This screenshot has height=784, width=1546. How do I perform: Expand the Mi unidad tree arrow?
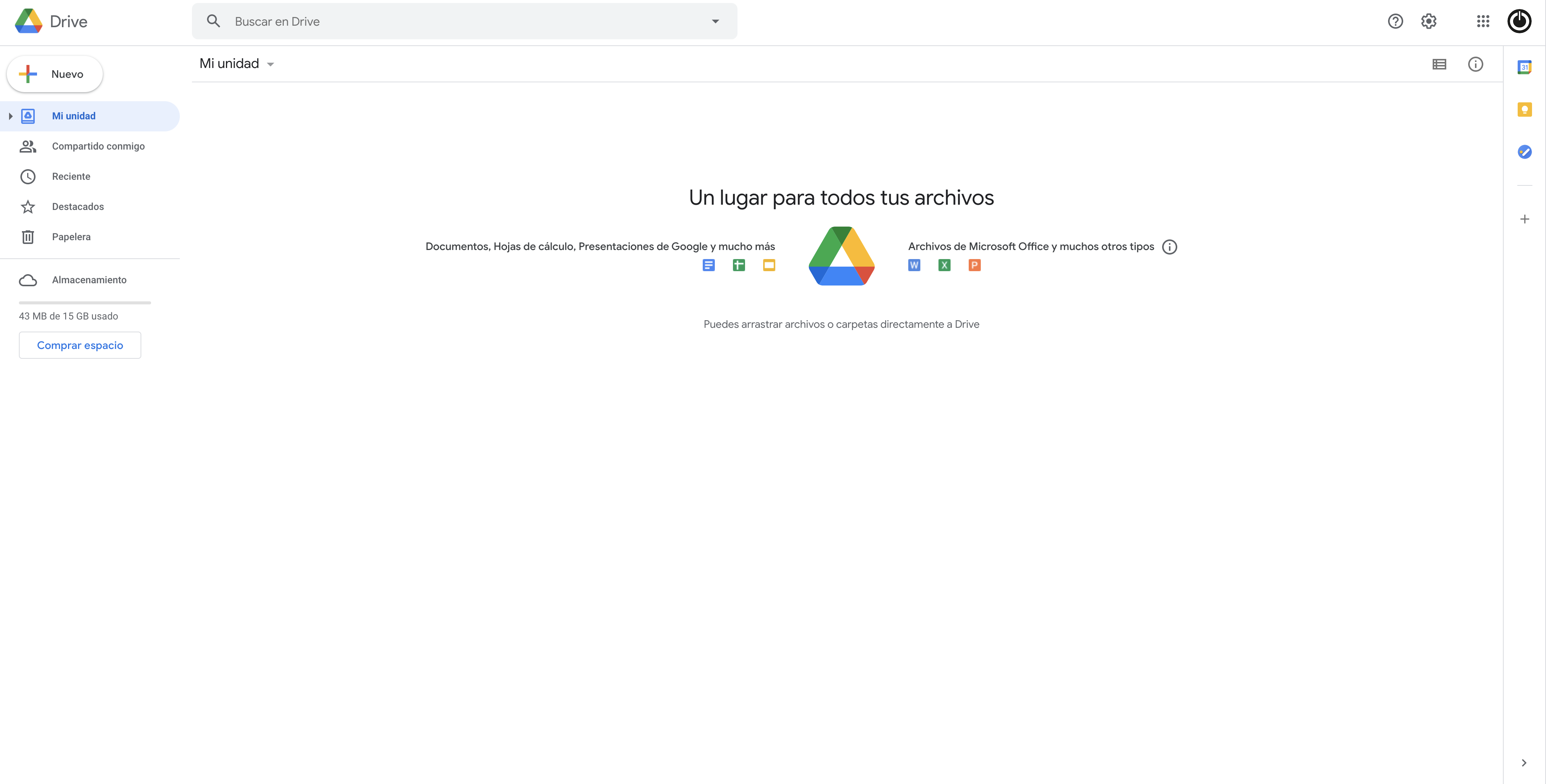[x=10, y=116]
